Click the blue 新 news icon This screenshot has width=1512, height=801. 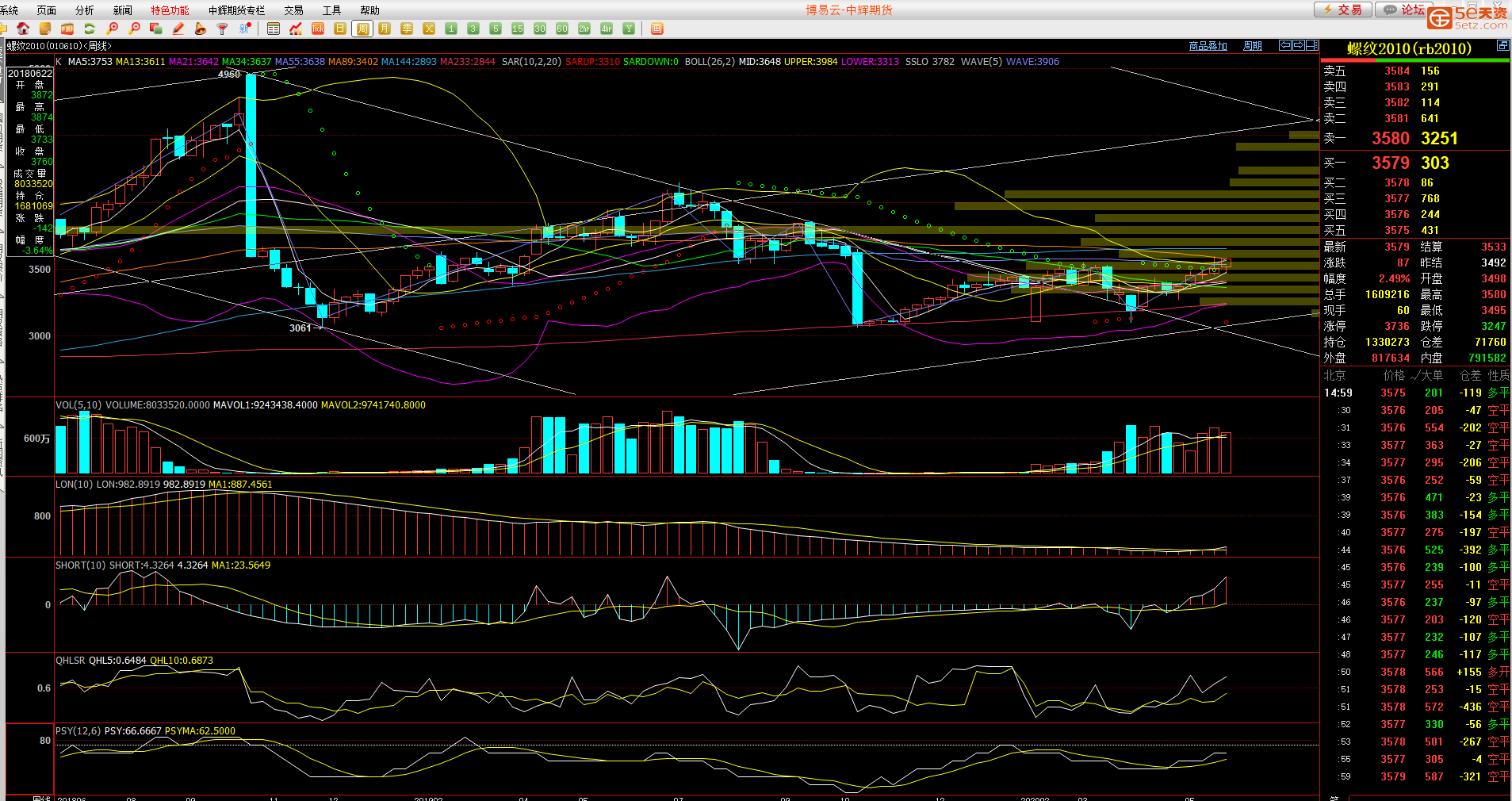tap(245, 29)
